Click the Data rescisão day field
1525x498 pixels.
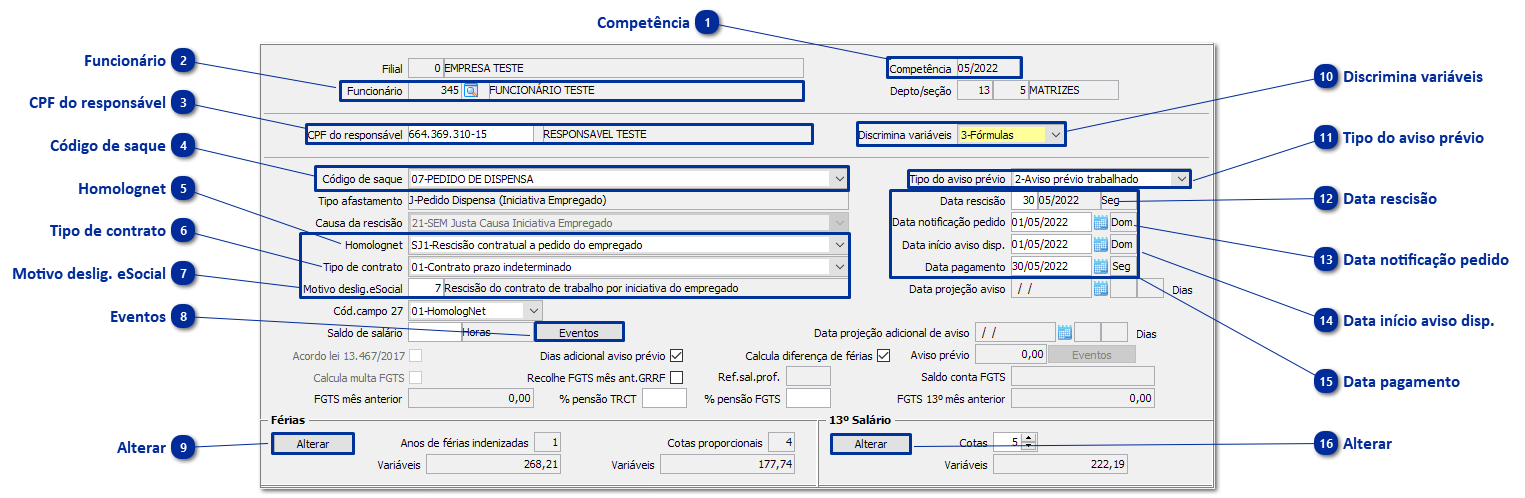point(1024,200)
